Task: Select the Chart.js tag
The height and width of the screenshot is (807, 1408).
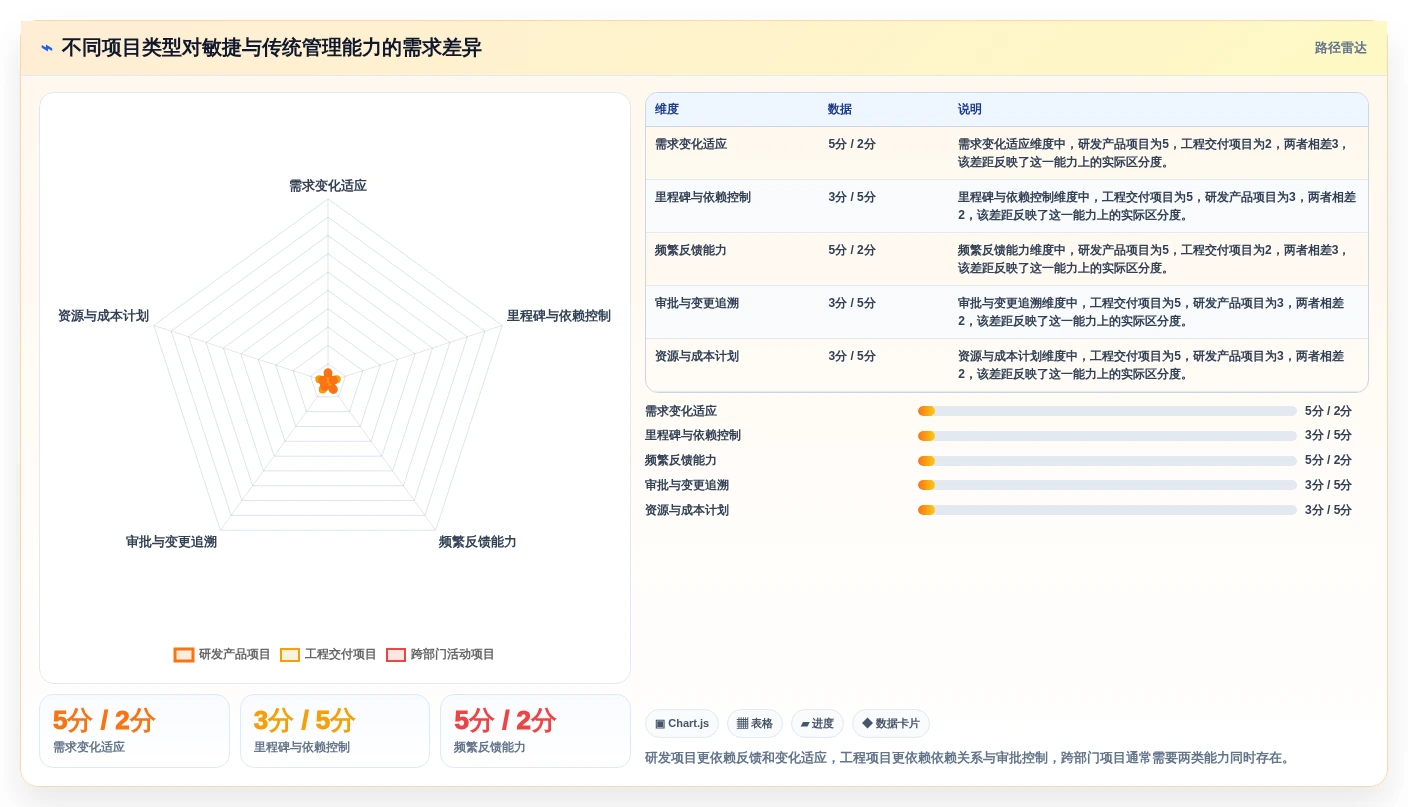Action: point(682,723)
